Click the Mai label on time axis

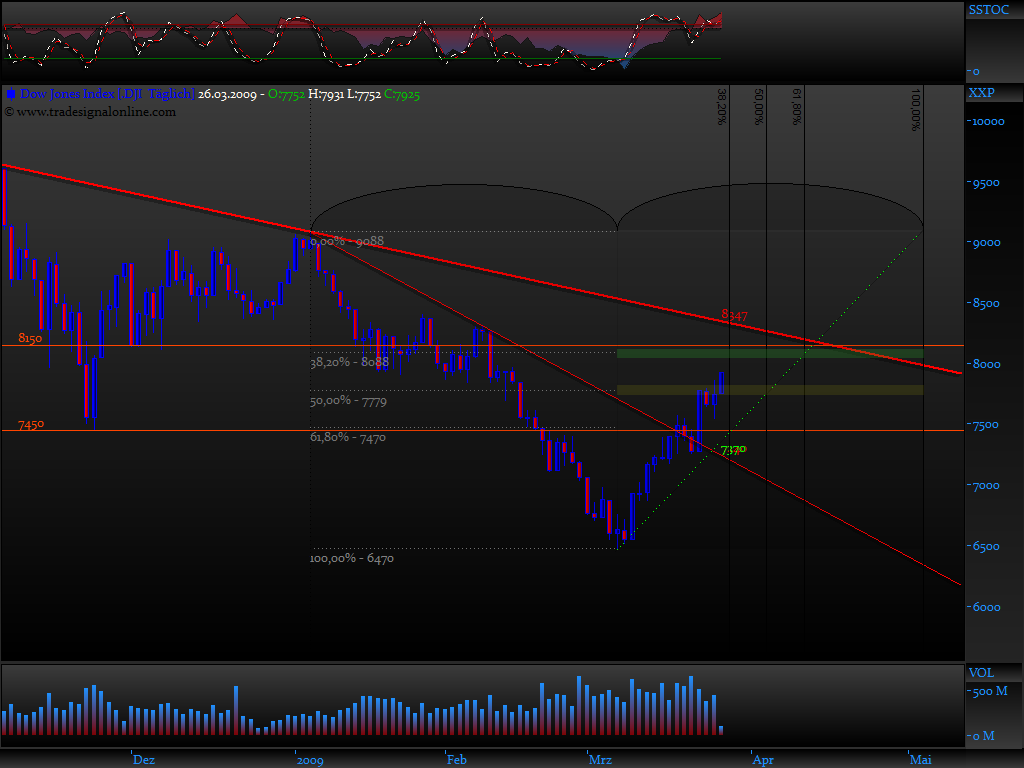pos(921,760)
